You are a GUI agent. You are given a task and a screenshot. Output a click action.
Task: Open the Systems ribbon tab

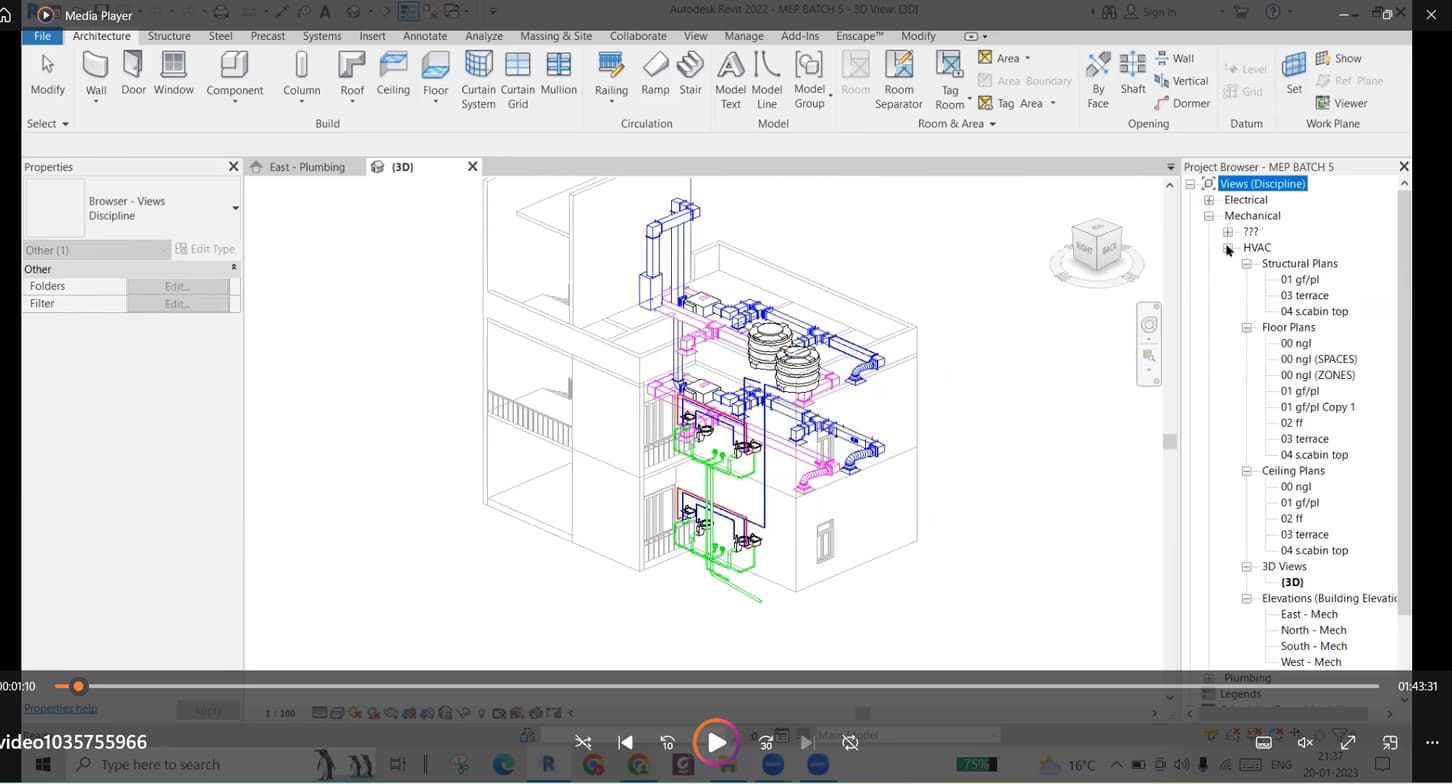322,36
